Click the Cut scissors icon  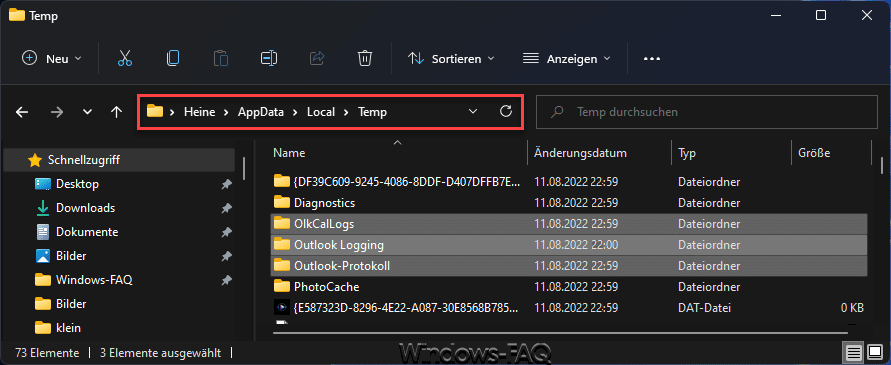click(x=125, y=59)
